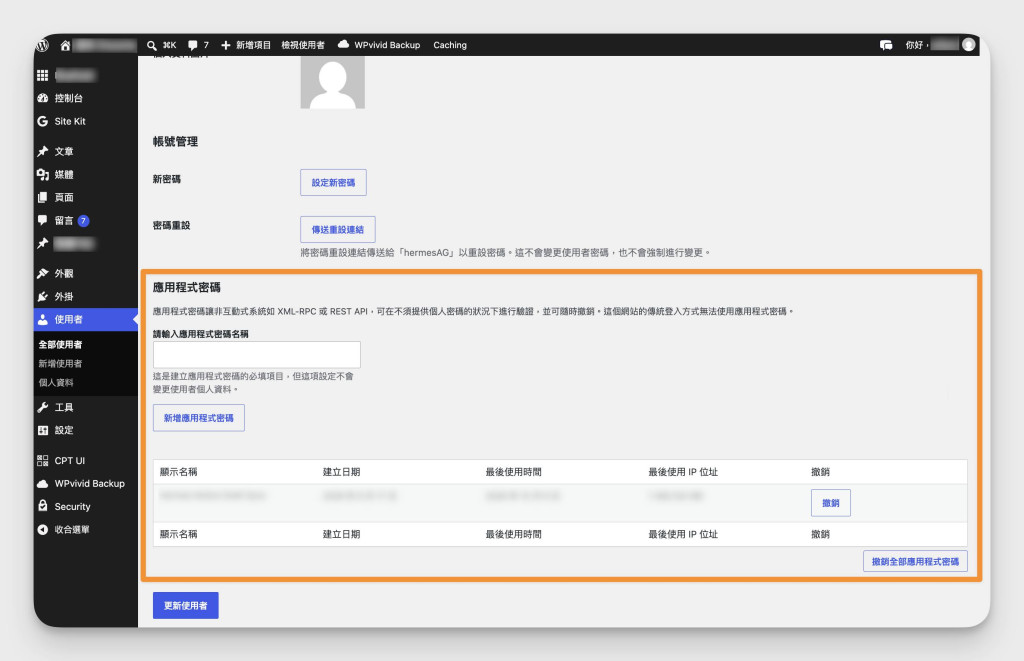Click 傳送重設連結 button
Image resolution: width=1024 pixels, height=661 pixels.
[x=338, y=229]
